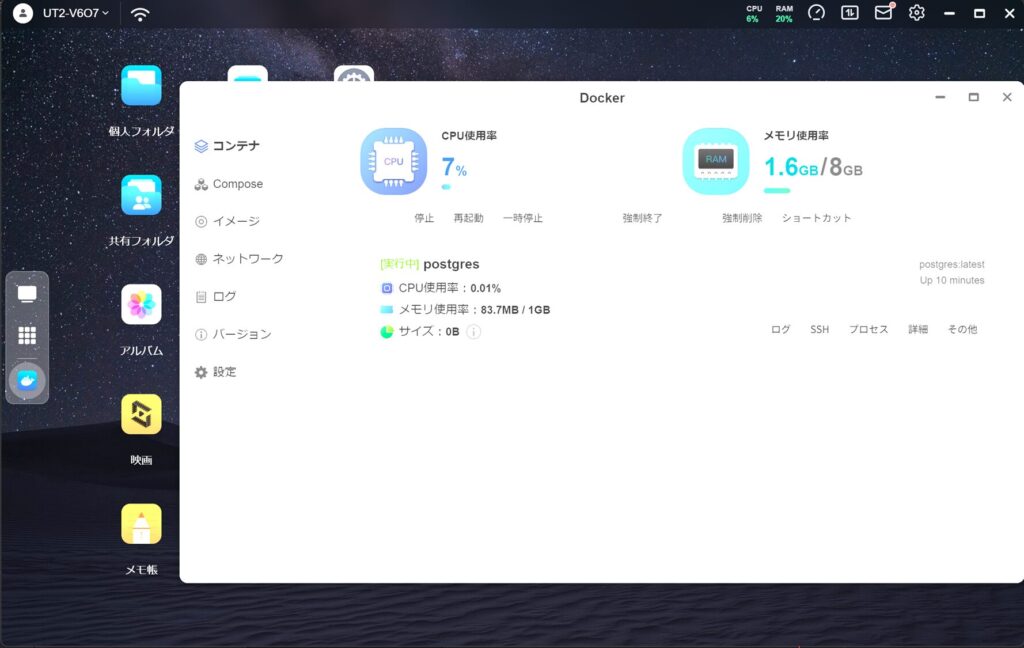This screenshot has width=1024, height=648.
Task: Open the イメージ images section
Action: (227, 221)
